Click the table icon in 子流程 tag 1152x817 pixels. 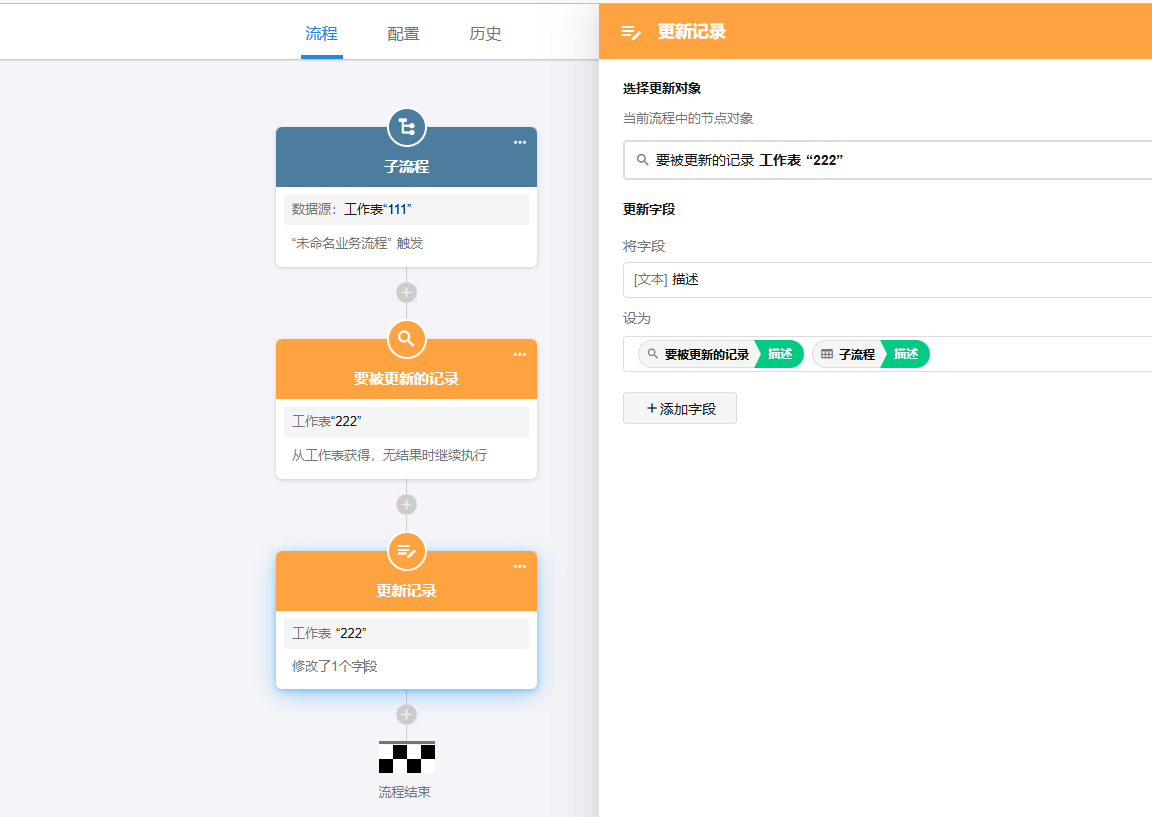click(x=827, y=354)
